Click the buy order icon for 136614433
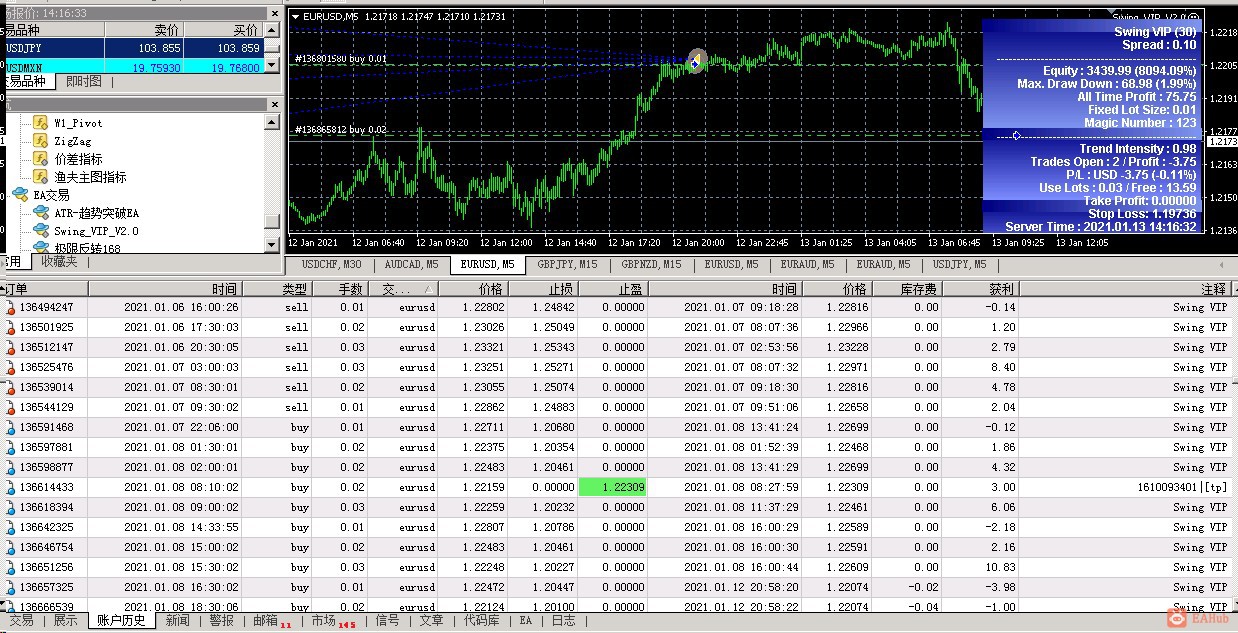1238x633 pixels. (x=11, y=487)
